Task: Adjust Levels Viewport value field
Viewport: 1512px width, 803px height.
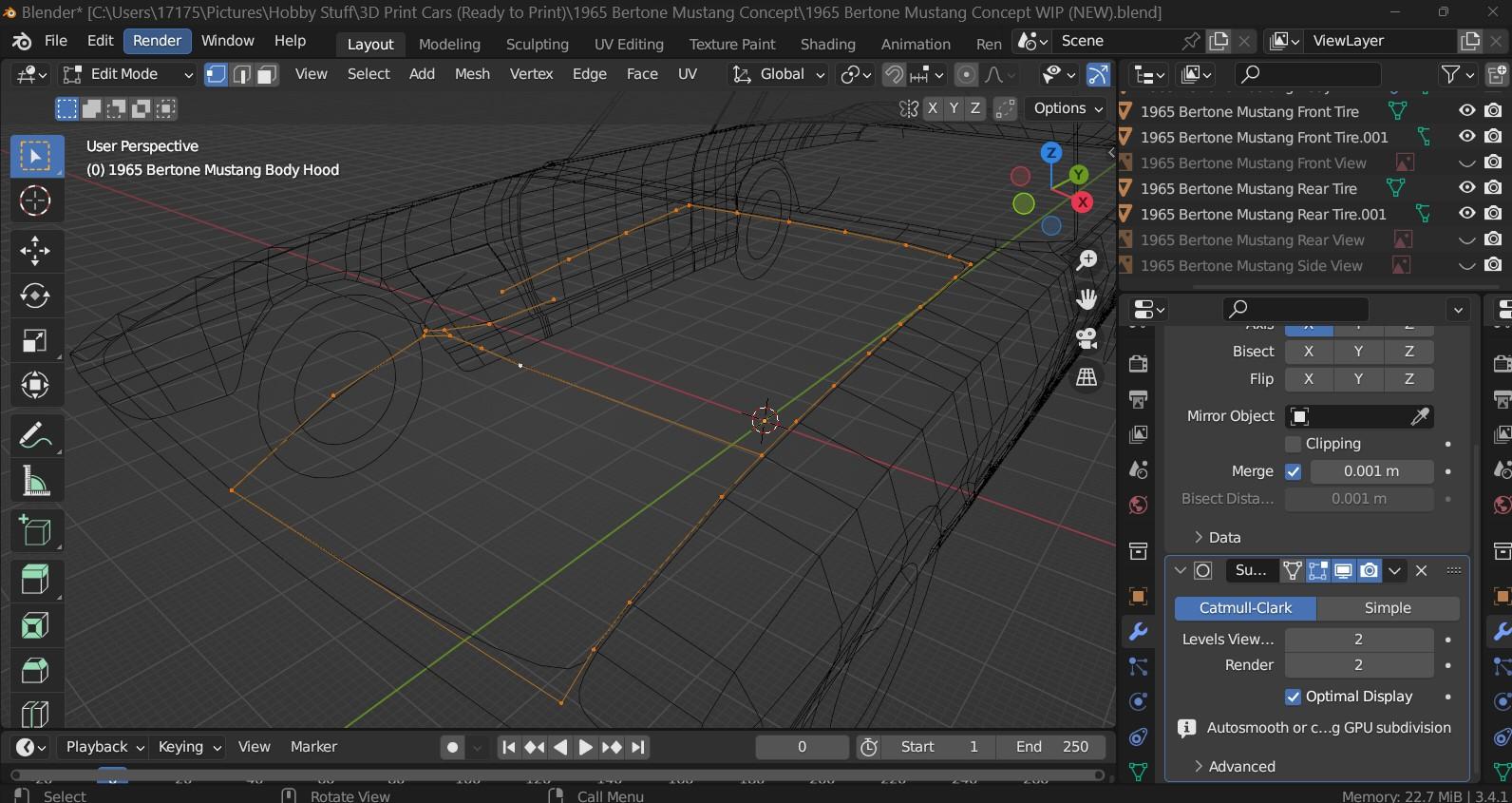Action: pos(1358,640)
